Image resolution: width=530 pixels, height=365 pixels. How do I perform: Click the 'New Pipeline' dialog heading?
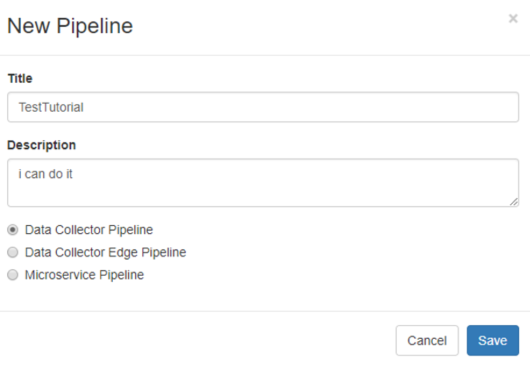point(70,26)
